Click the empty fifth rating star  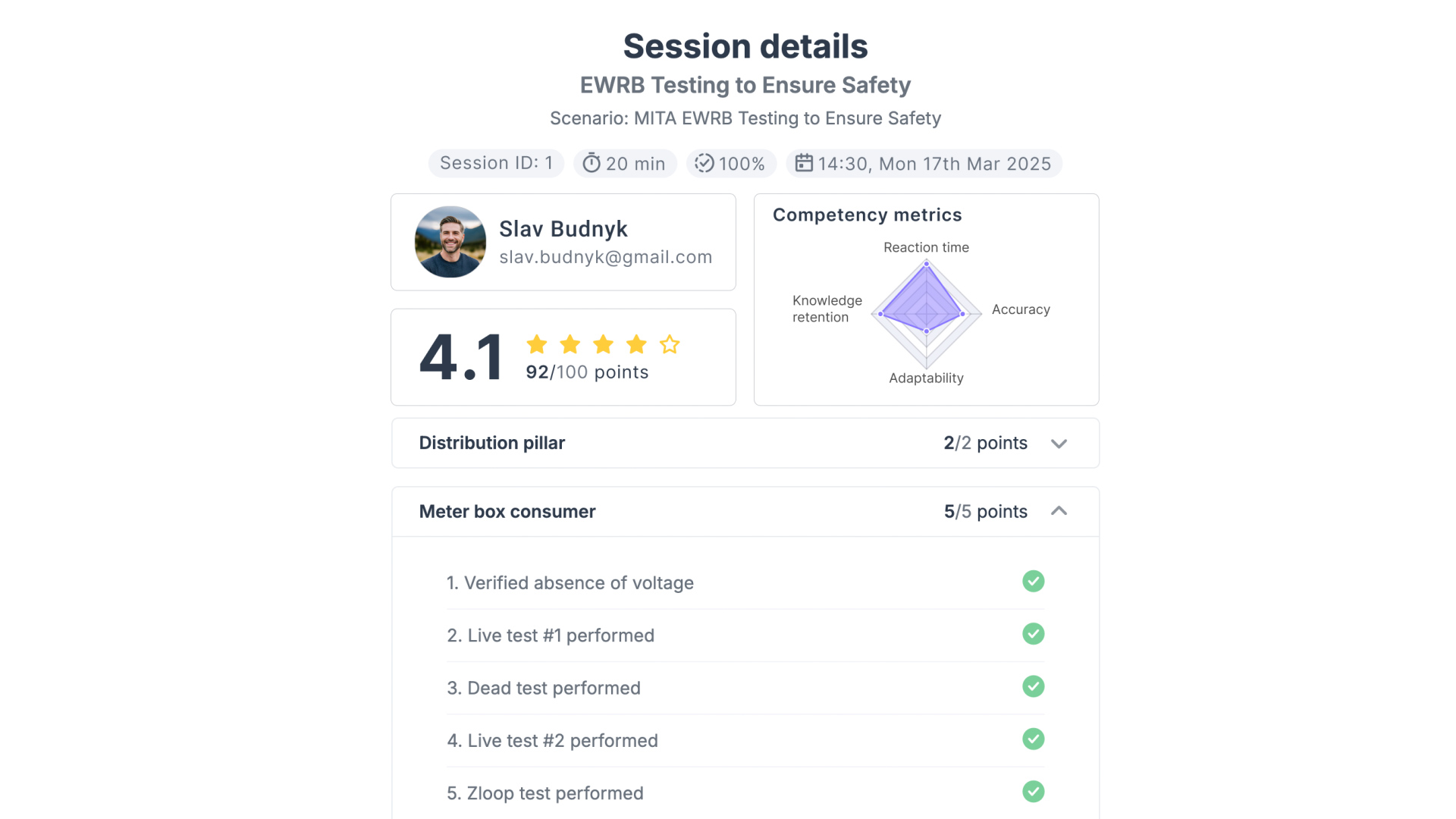(670, 345)
